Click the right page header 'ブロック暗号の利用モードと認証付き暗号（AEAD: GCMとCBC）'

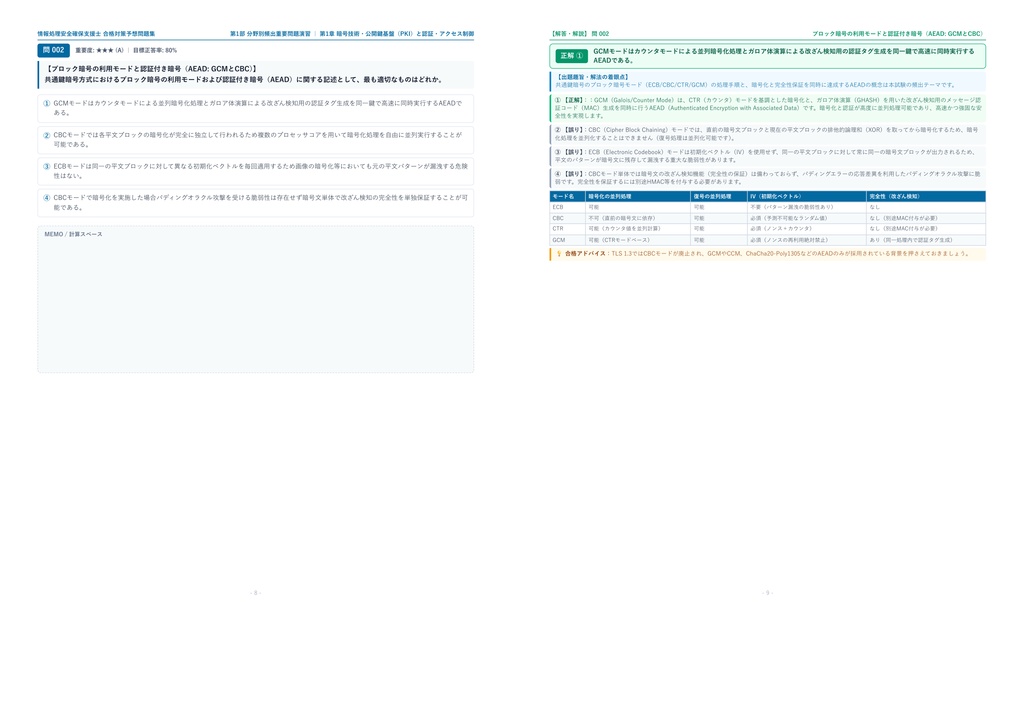pyautogui.click(x=899, y=33)
